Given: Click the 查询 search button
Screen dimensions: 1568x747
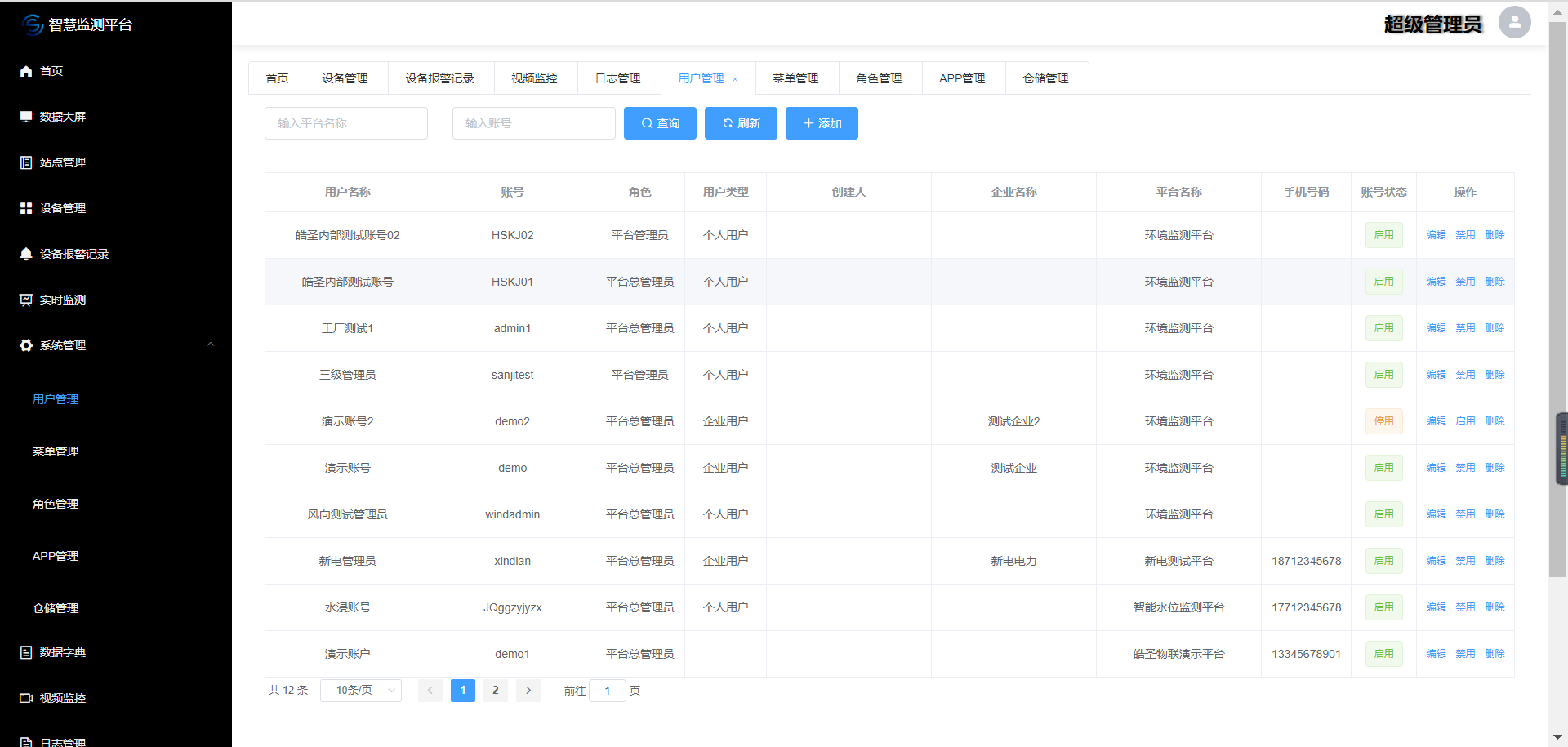Looking at the screenshot, I should [x=660, y=123].
